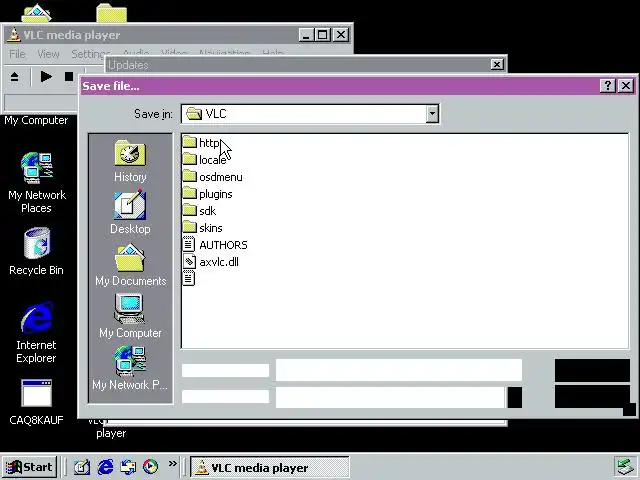Screen dimensions: 640x480
Task: Choose My Computer in places bar
Action: [130, 316]
